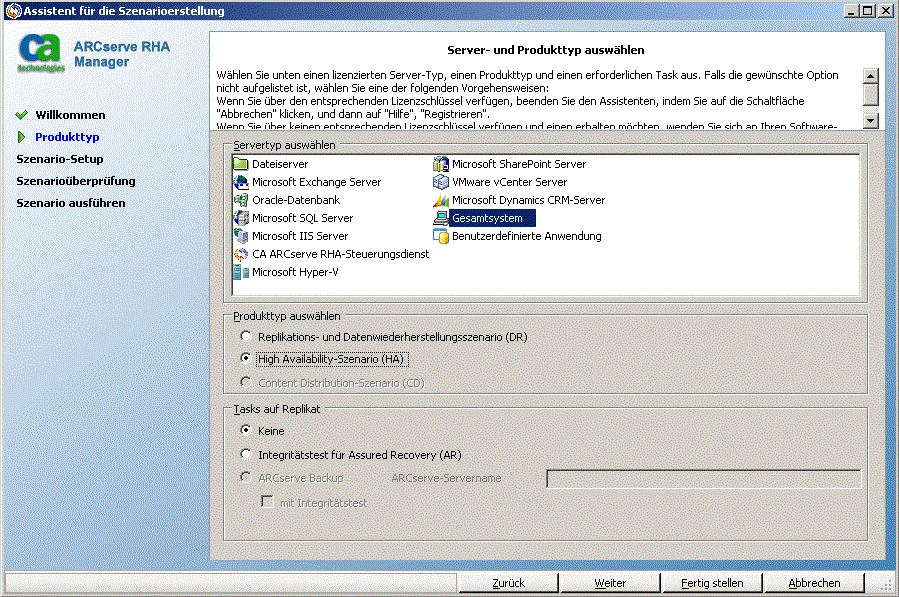Viewport: 899px width, 597px height.
Task: Select Oracle-Datenbank list entry
Action: 296,200
